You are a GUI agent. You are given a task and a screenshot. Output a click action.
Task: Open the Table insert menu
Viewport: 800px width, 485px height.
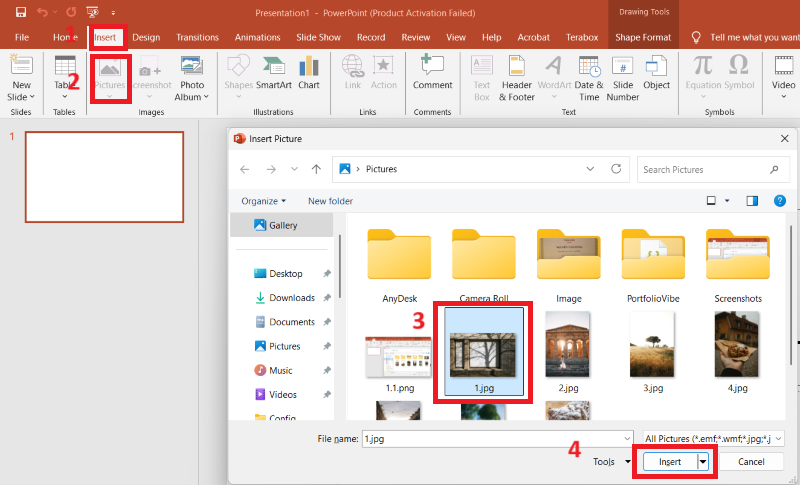point(65,78)
